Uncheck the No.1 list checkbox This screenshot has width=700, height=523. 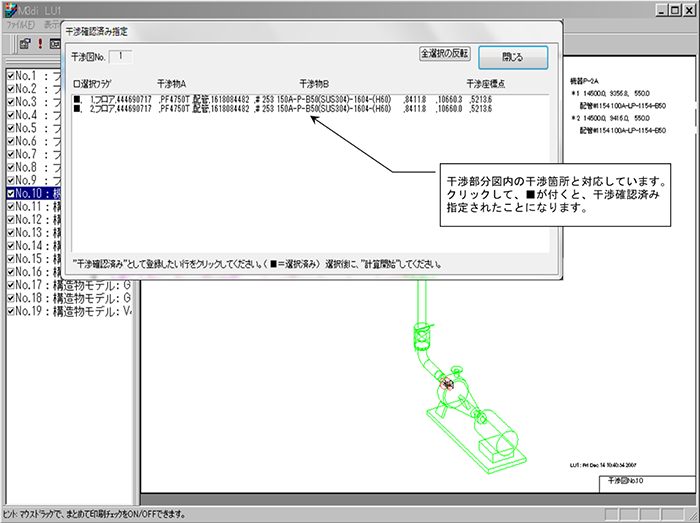(10, 75)
